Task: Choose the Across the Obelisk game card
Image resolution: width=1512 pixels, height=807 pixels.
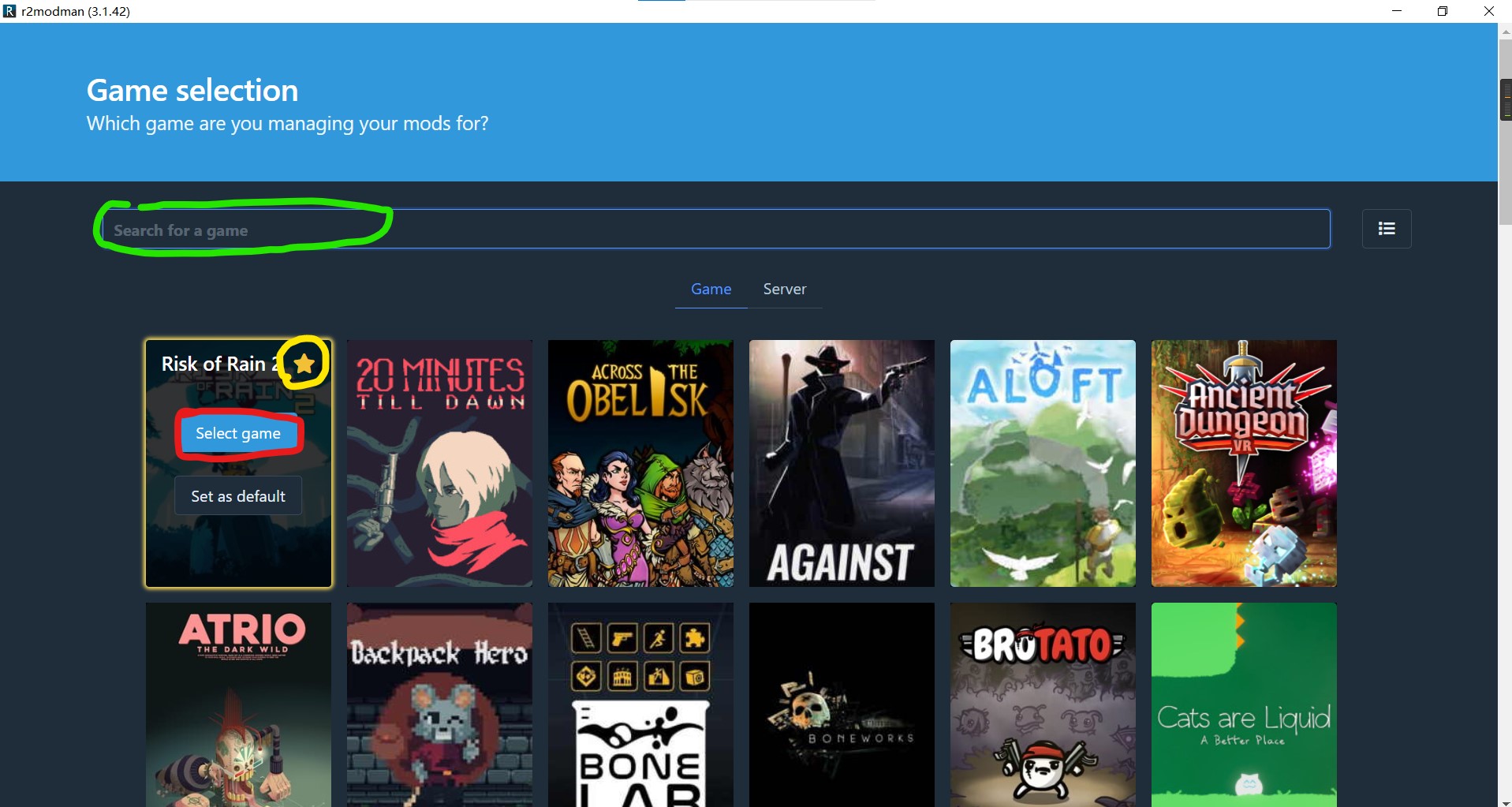Action: [640, 464]
